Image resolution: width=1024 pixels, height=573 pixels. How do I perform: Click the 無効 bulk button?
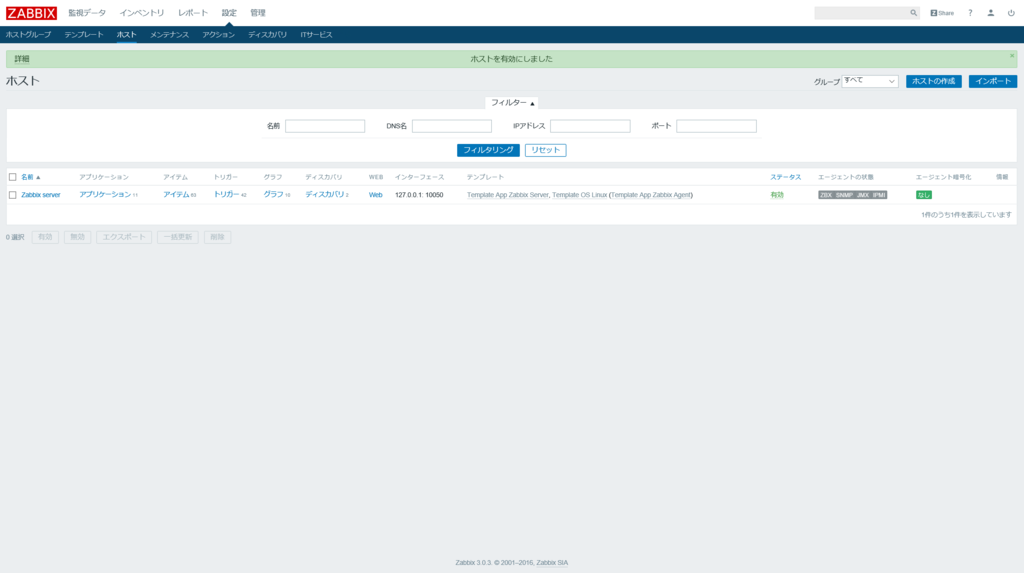pyautogui.click(x=78, y=237)
